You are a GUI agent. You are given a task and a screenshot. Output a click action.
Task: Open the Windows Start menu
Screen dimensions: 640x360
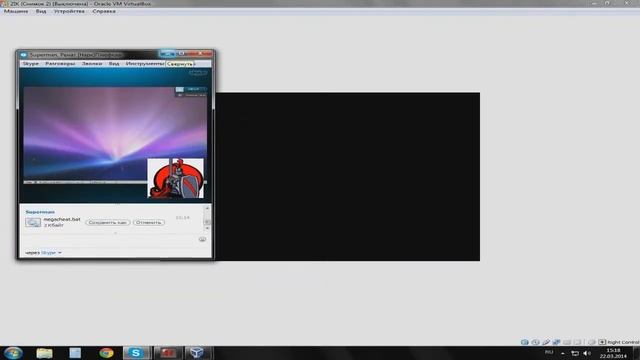(x=13, y=353)
